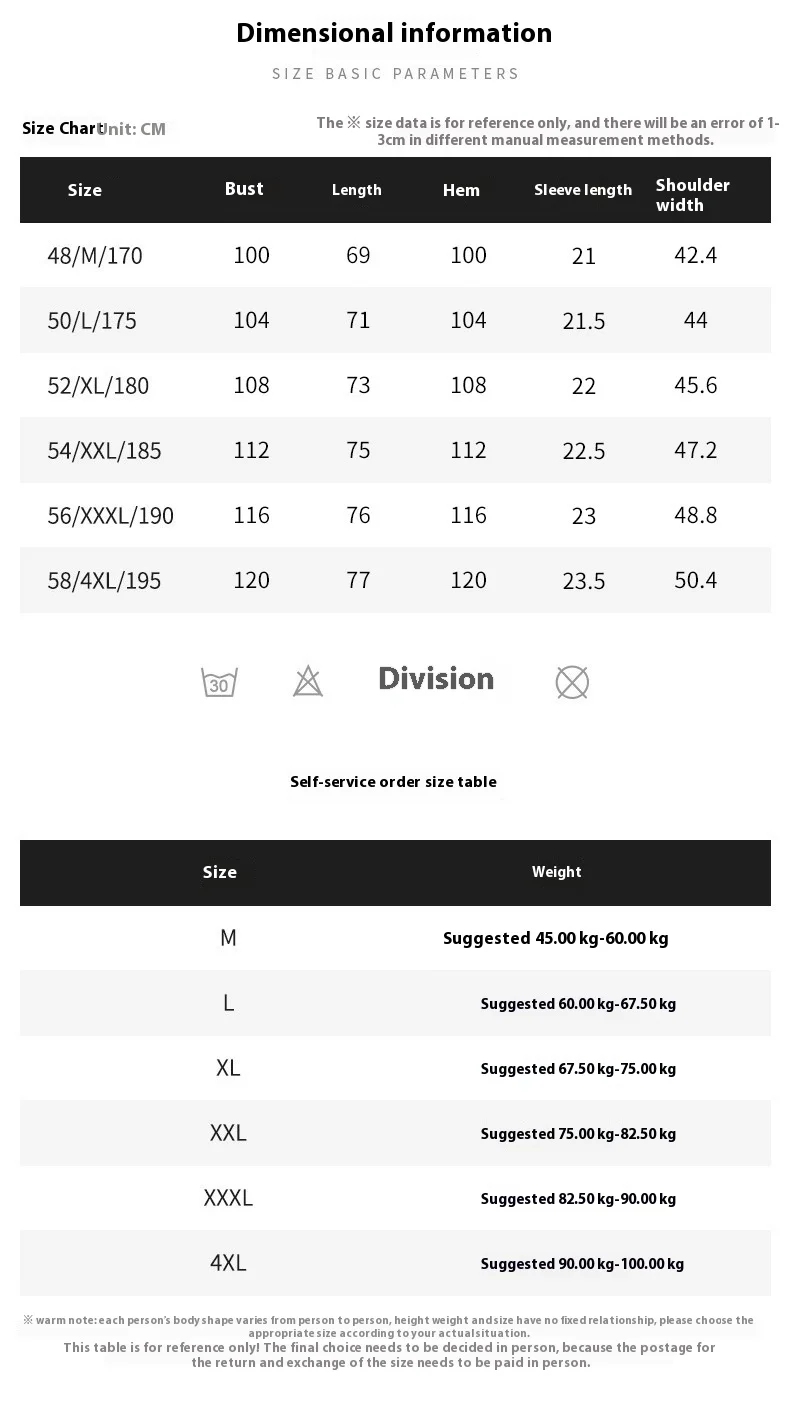Click the crossed-out circle care icon

[572, 682]
